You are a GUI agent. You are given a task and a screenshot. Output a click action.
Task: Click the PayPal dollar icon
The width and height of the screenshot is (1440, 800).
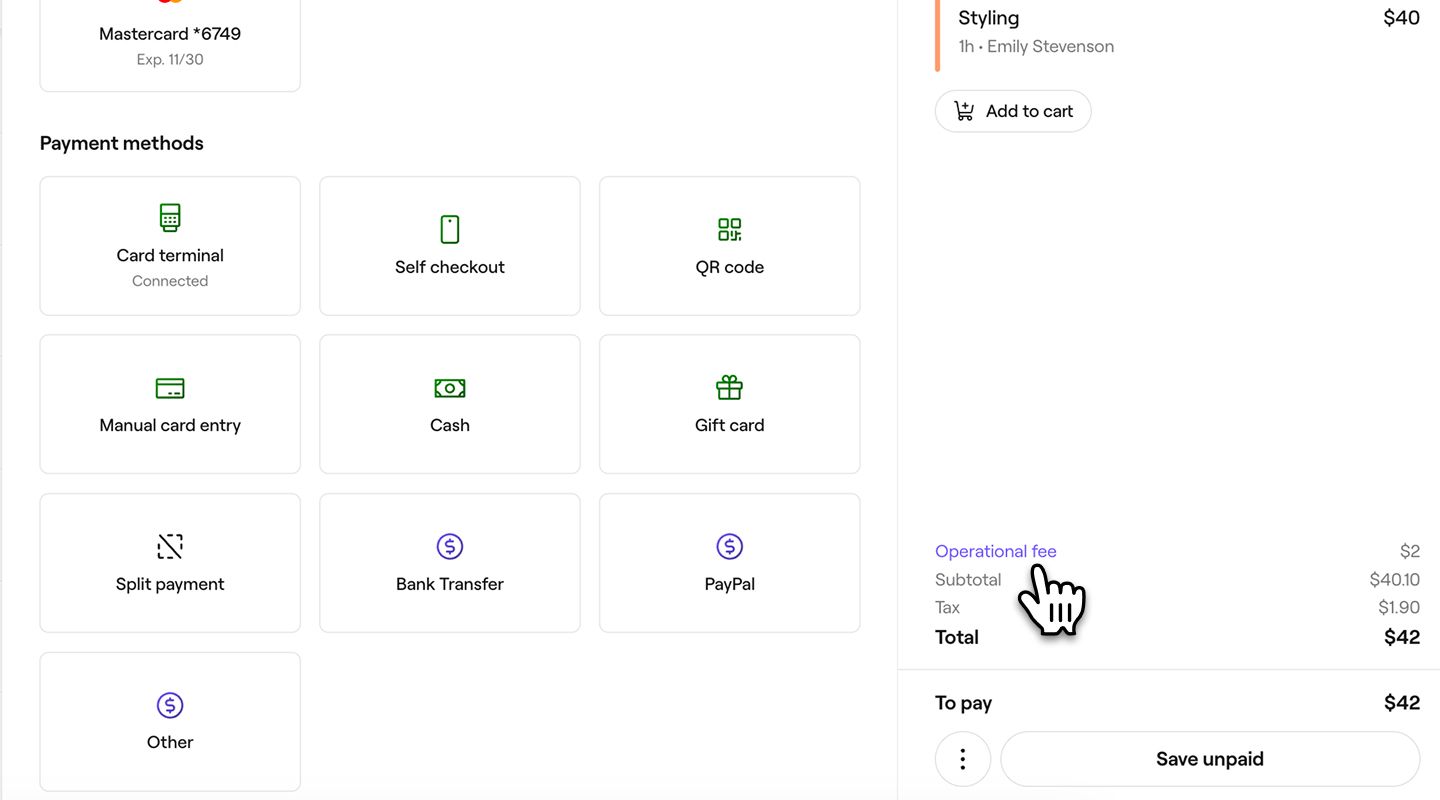pyautogui.click(x=730, y=546)
